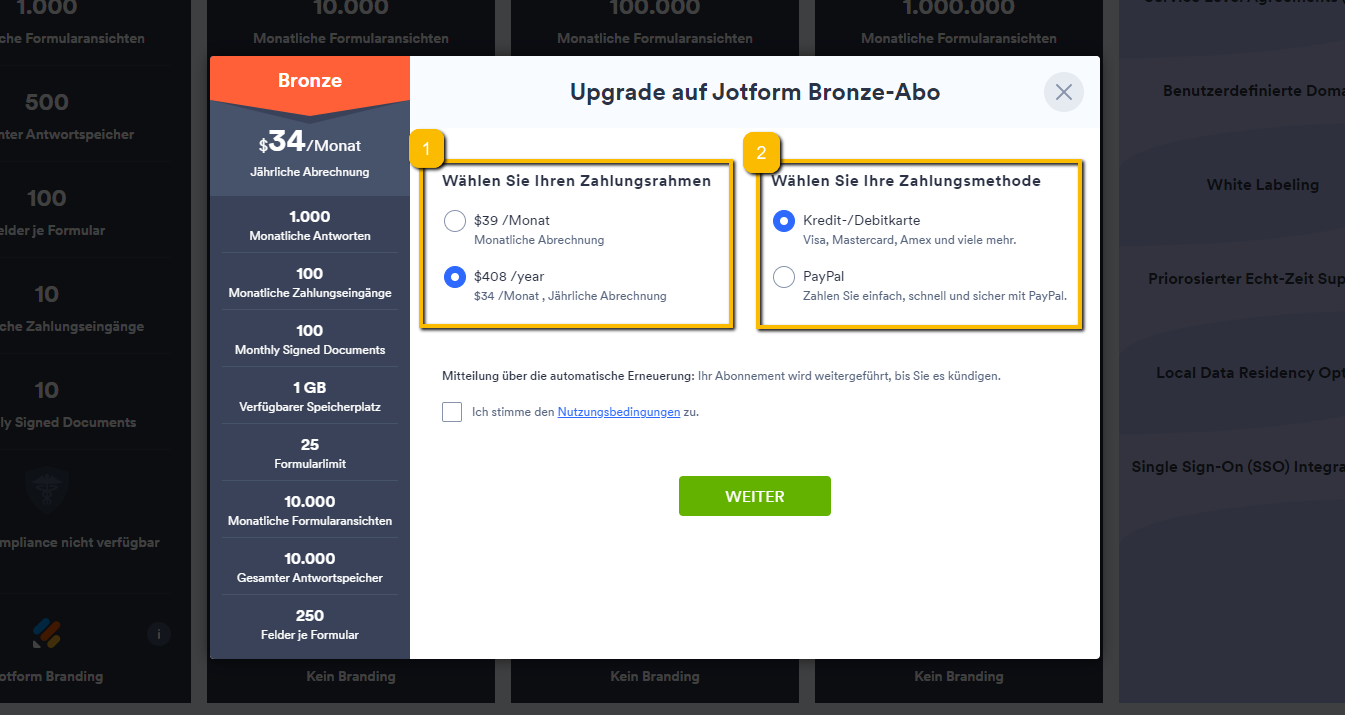The width and height of the screenshot is (1345, 715).
Task: Close the Bronze upgrade dialog
Action: pyautogui.click(x=1064, y=92)
